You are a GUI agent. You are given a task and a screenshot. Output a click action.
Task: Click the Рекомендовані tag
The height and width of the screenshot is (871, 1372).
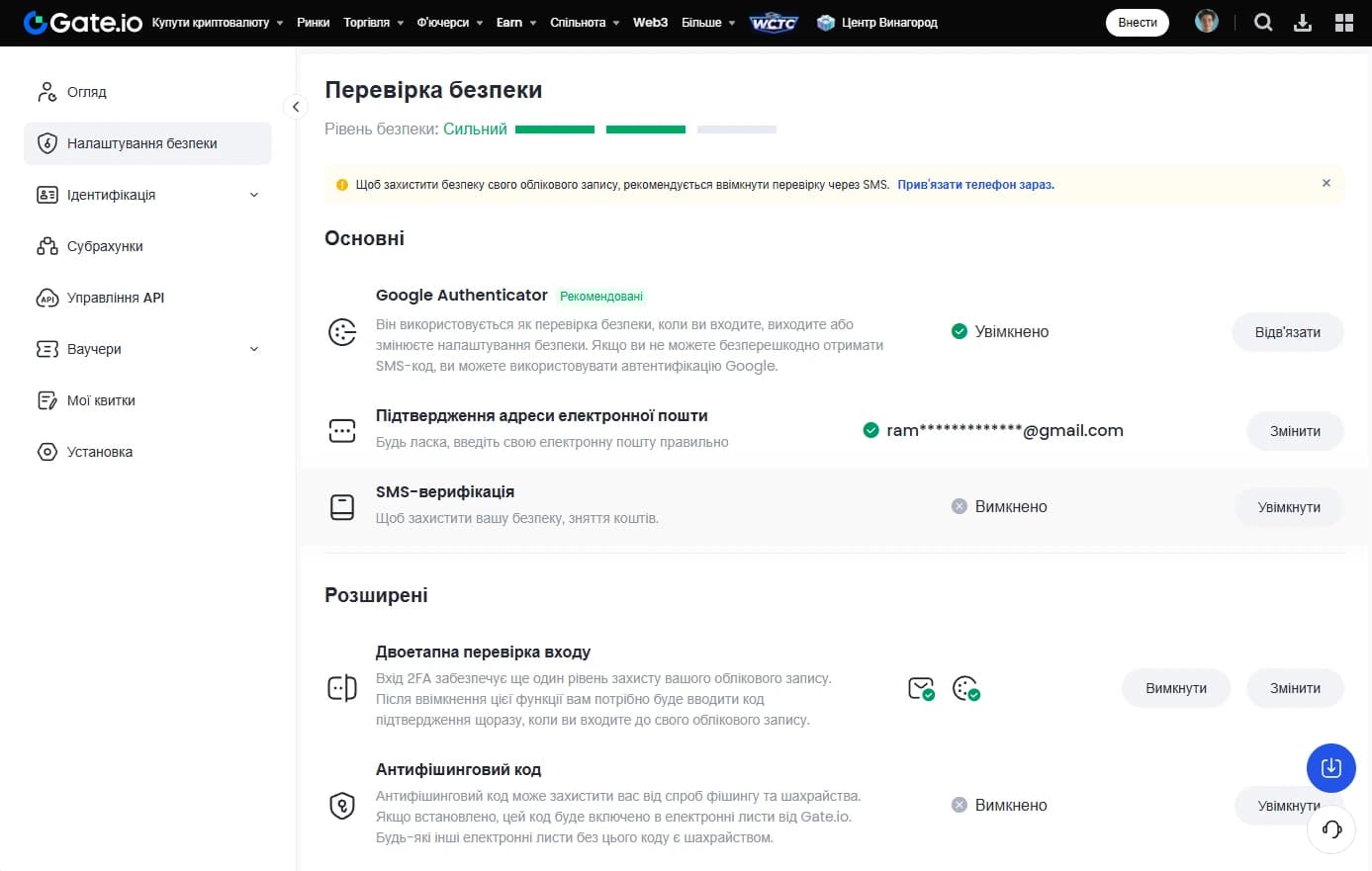pyautogui.click(x=601, y=297)
